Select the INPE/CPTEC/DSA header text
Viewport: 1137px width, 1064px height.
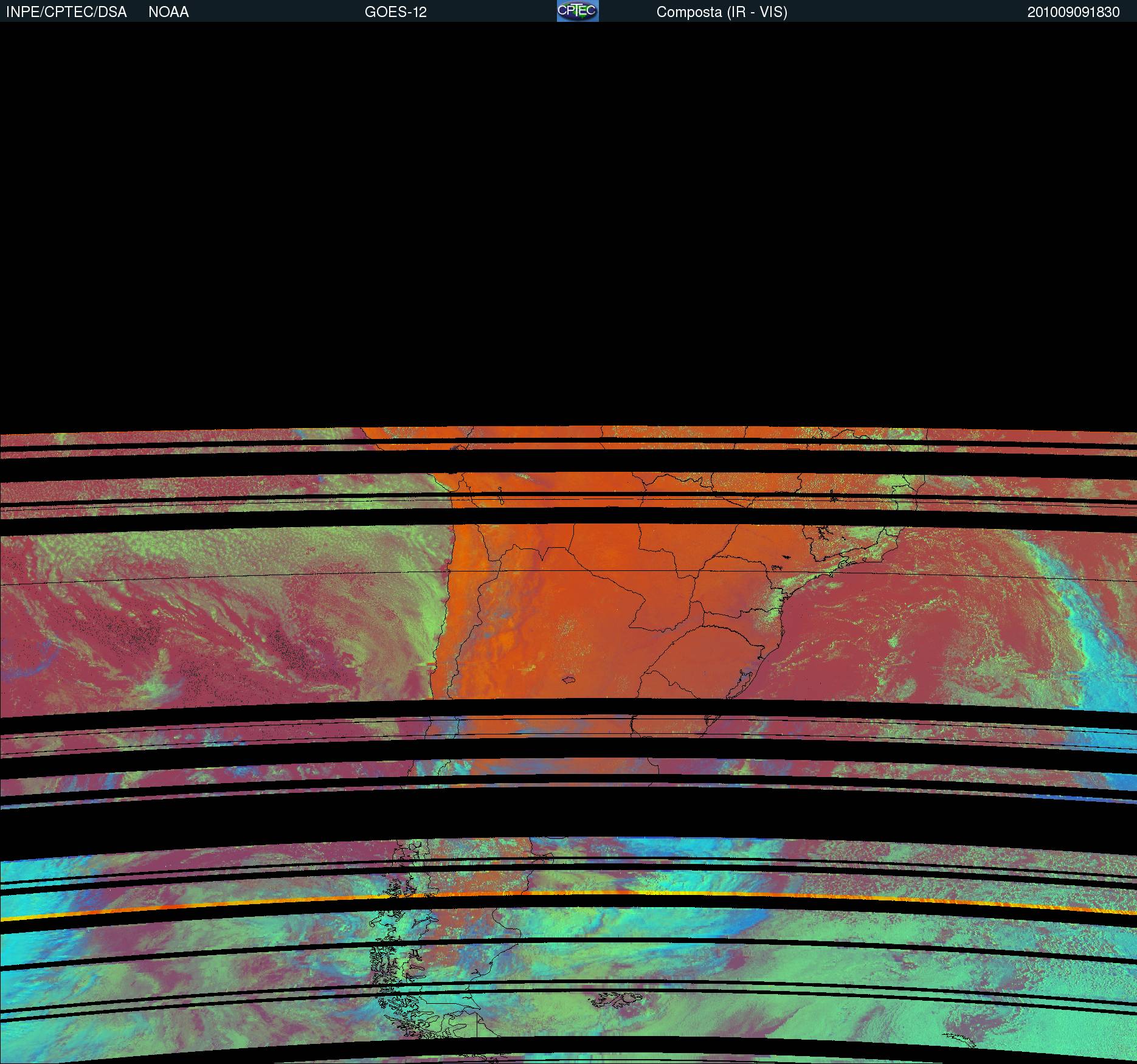click(66, 12)
